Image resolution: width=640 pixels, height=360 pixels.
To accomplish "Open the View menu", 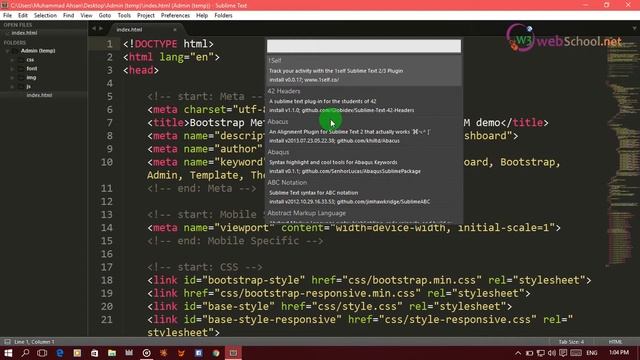I will point(86,16).
